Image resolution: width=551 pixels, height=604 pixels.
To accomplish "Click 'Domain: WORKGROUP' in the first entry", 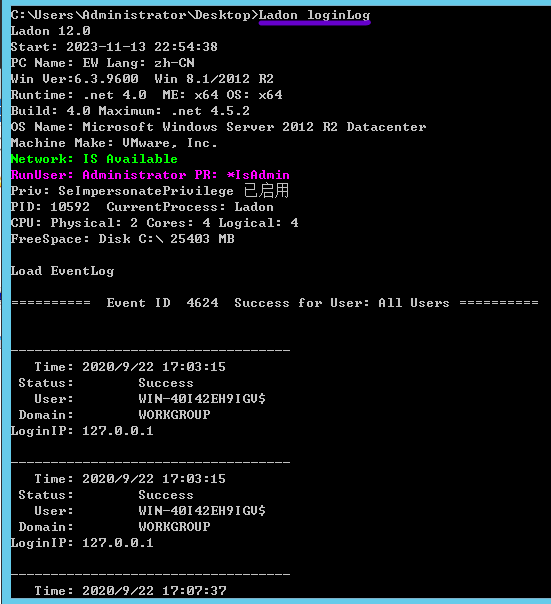I will (114, 415).
